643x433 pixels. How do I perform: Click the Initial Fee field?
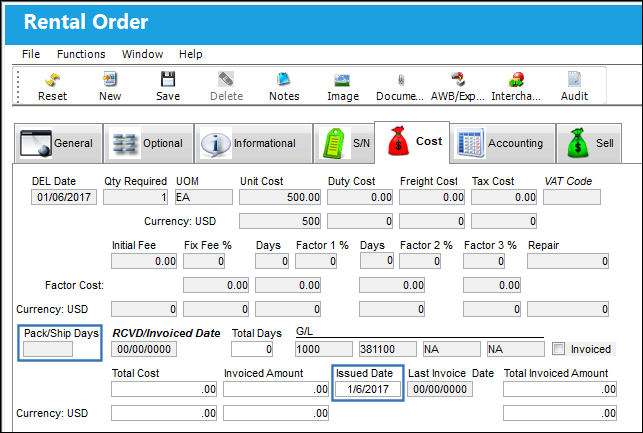point(144,261)
